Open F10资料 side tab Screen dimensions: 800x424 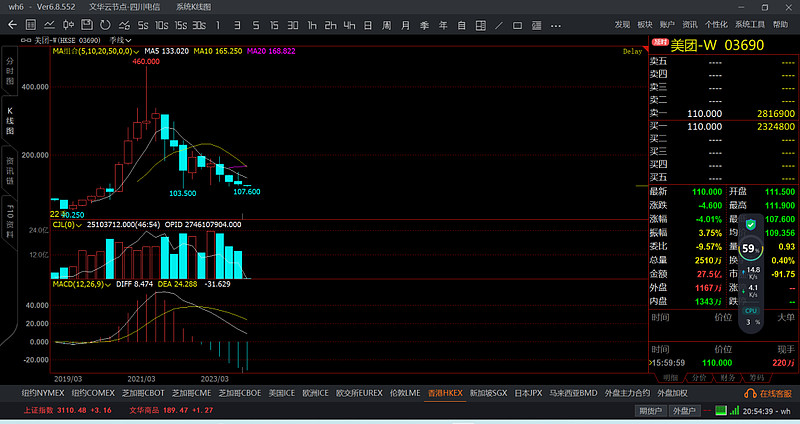coord(10,221)
